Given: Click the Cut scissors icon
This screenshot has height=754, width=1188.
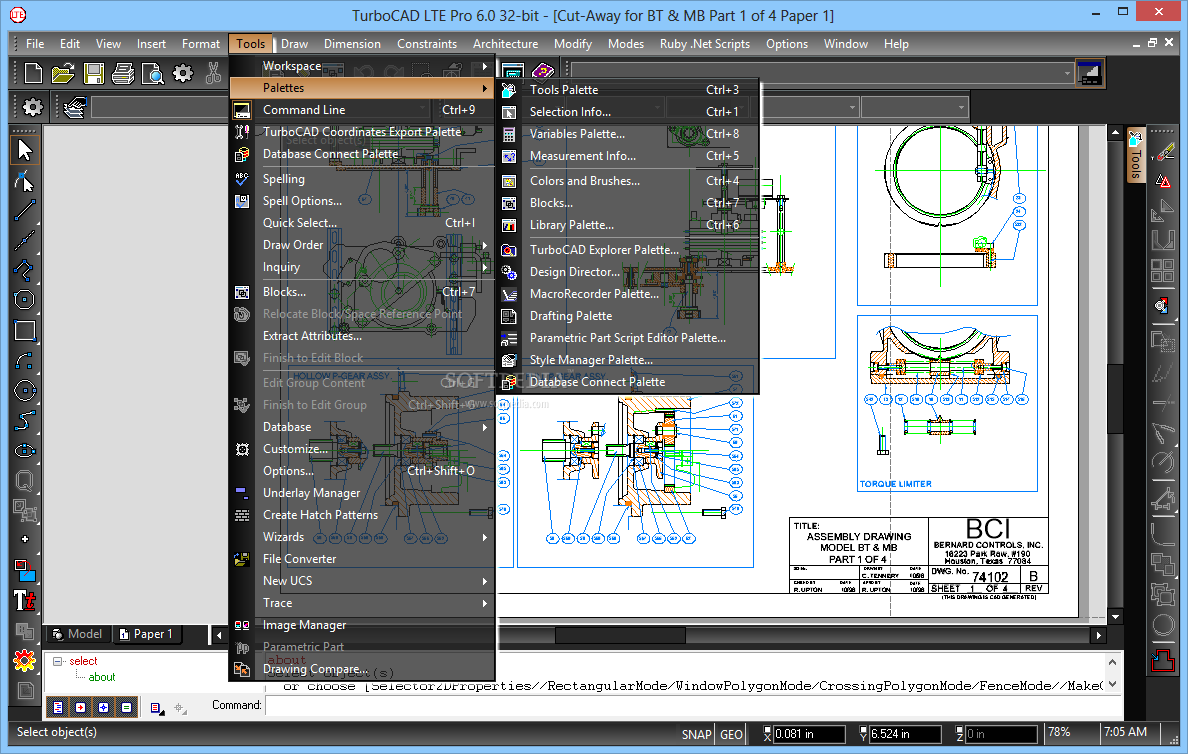Looking at the screenshot, I should pos(213,74).
